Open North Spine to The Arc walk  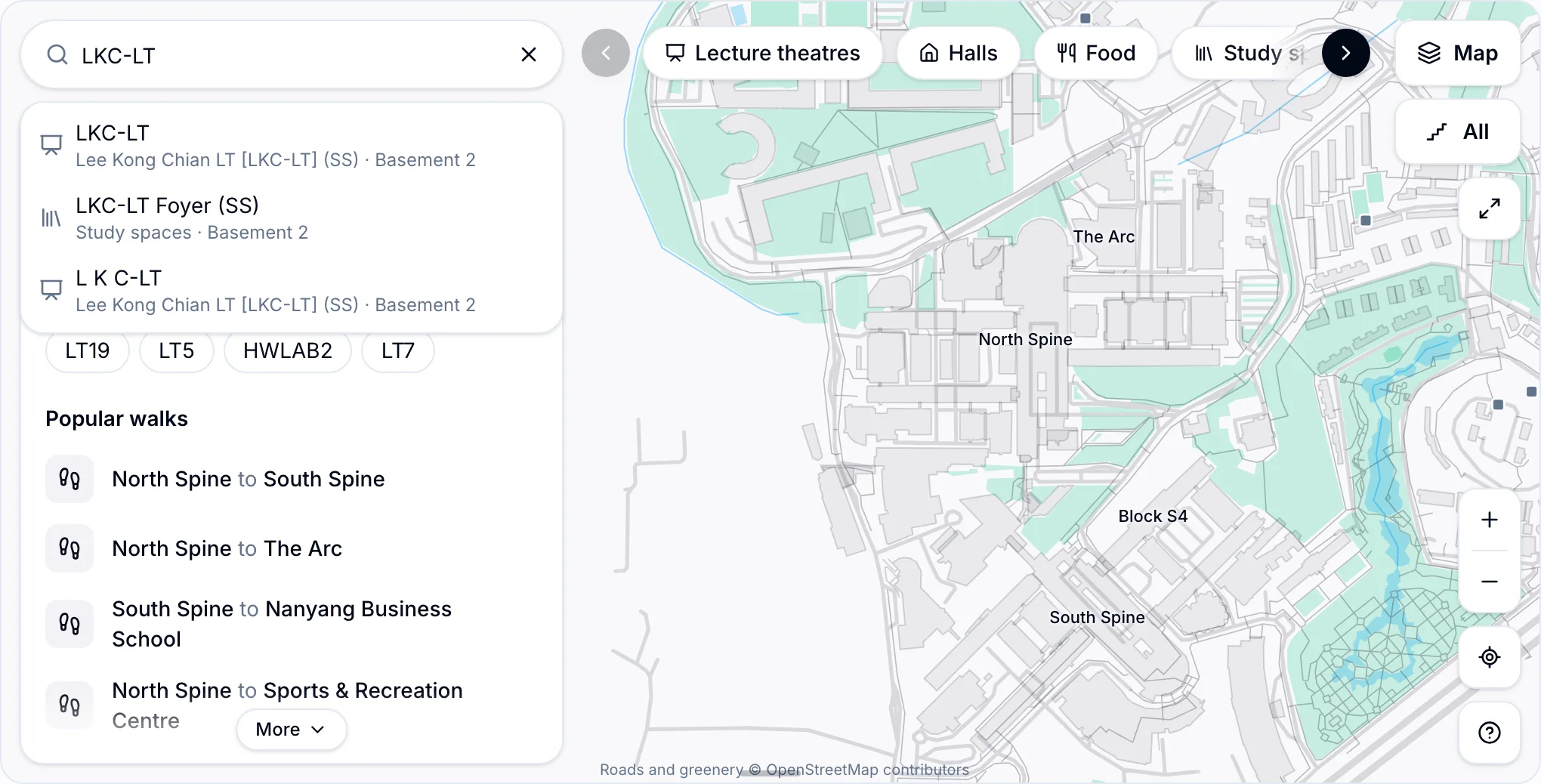click(292, 548)
